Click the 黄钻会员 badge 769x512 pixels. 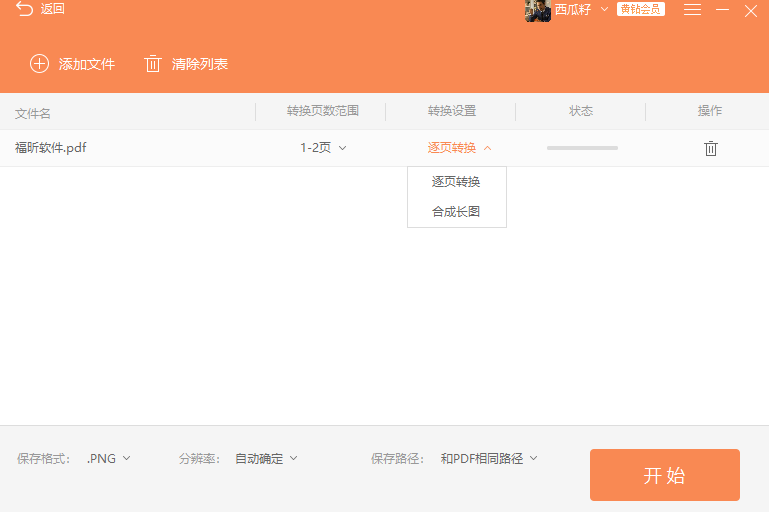pyautogui.click(x=641, y=9)
